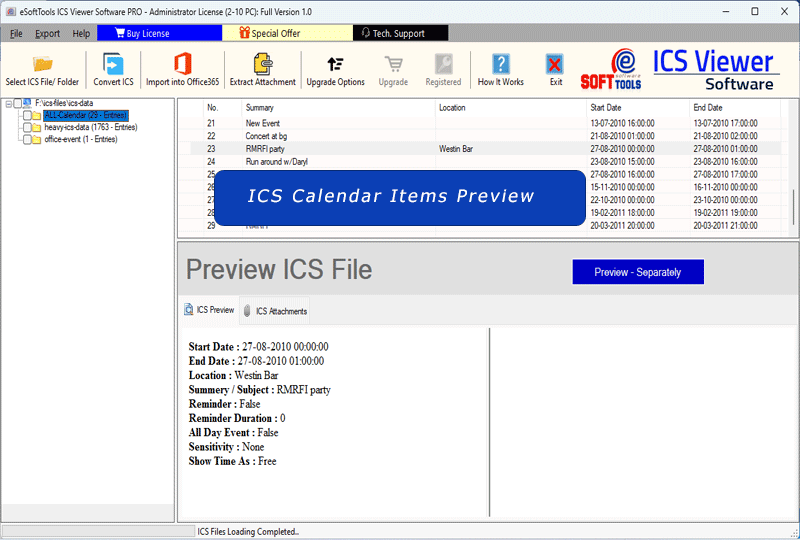Screen dimensions: 800x540
Task: Click the Registered key icon
Action: tap(443, 64)
